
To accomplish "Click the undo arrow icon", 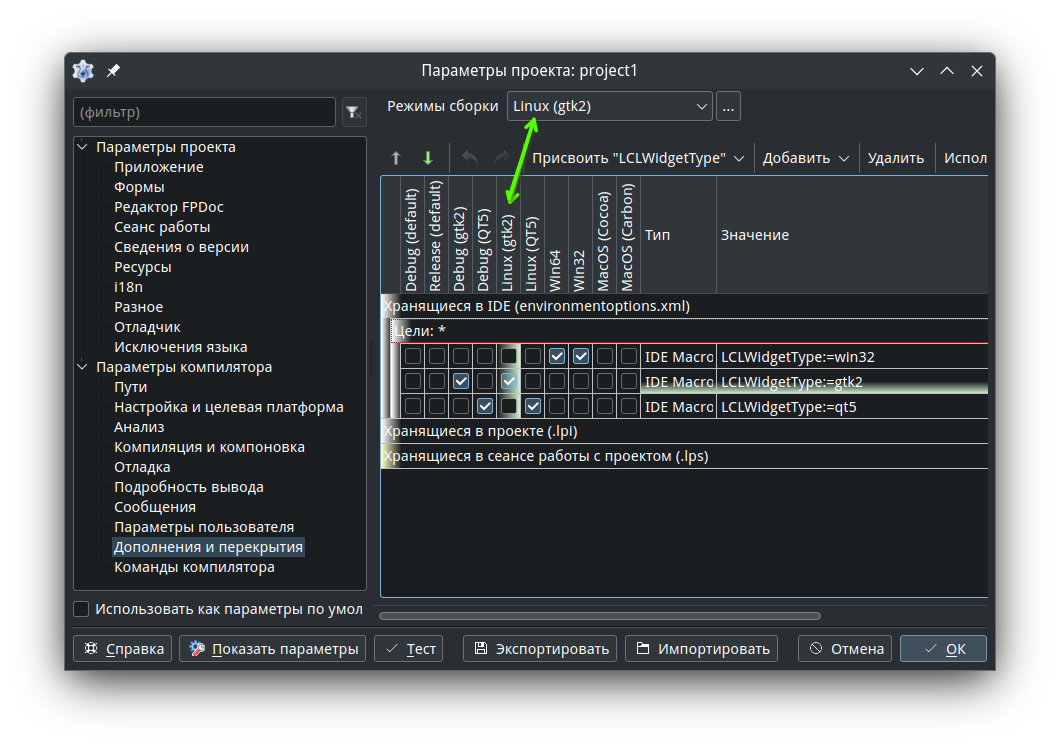I will coord(469,158).
